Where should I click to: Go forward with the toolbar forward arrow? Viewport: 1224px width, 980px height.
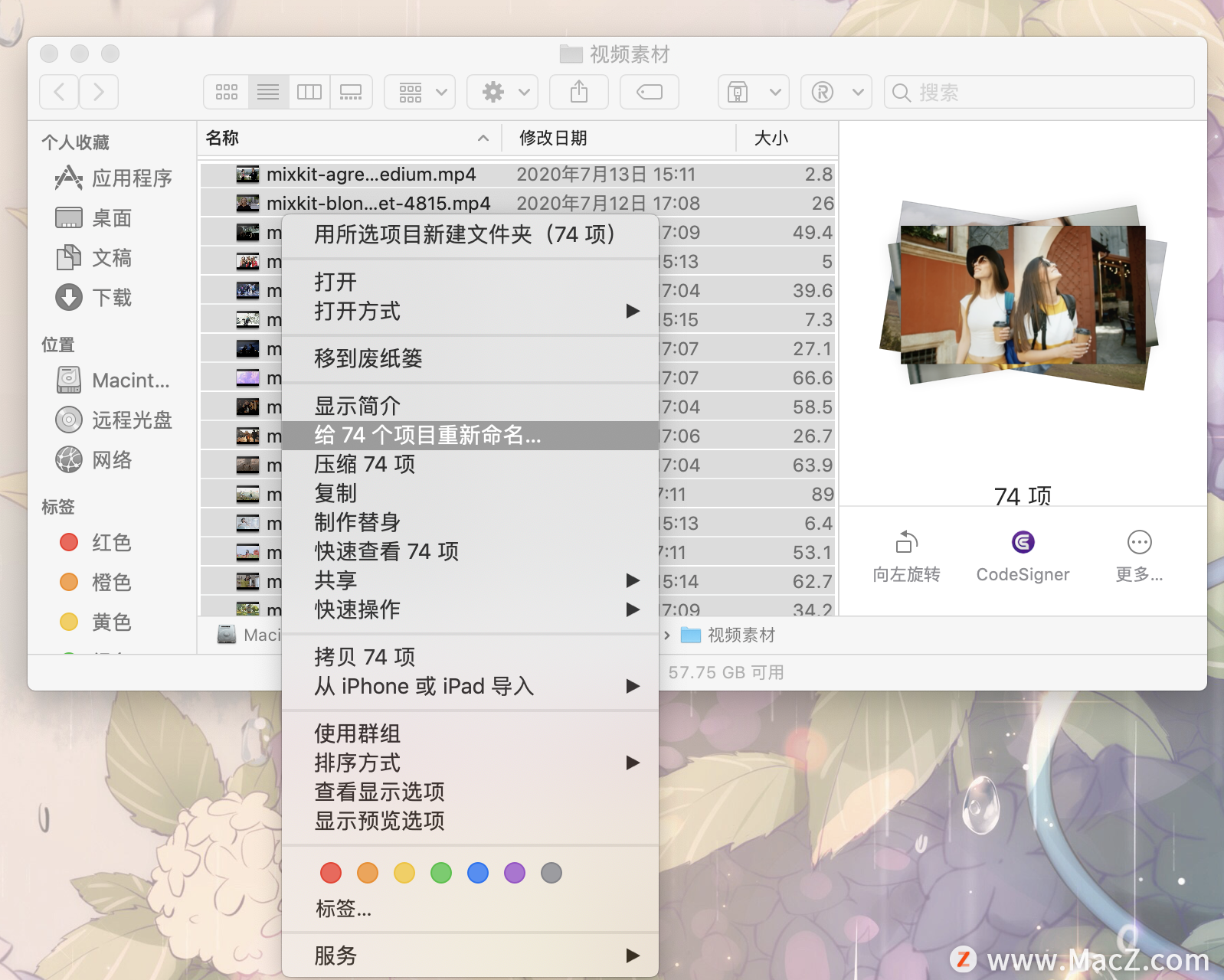click(x=99, y=93)
